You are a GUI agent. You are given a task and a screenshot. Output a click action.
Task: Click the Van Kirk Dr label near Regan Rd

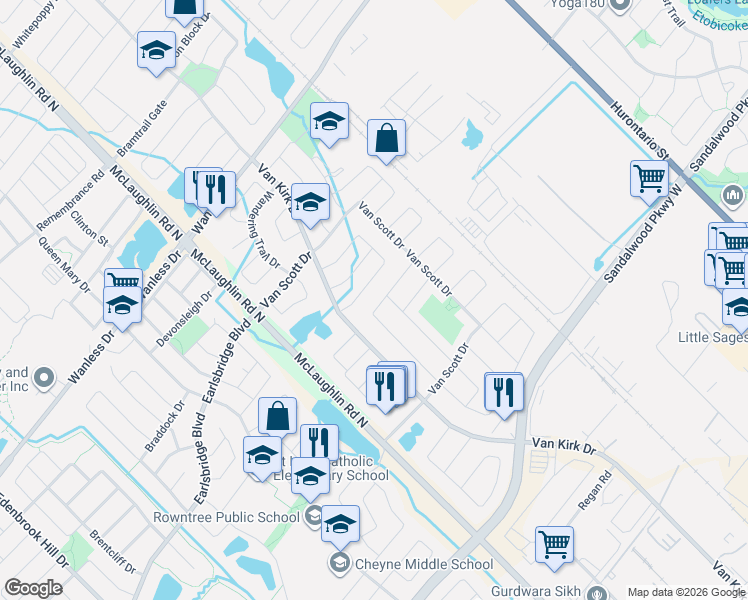tap(564, 445)
